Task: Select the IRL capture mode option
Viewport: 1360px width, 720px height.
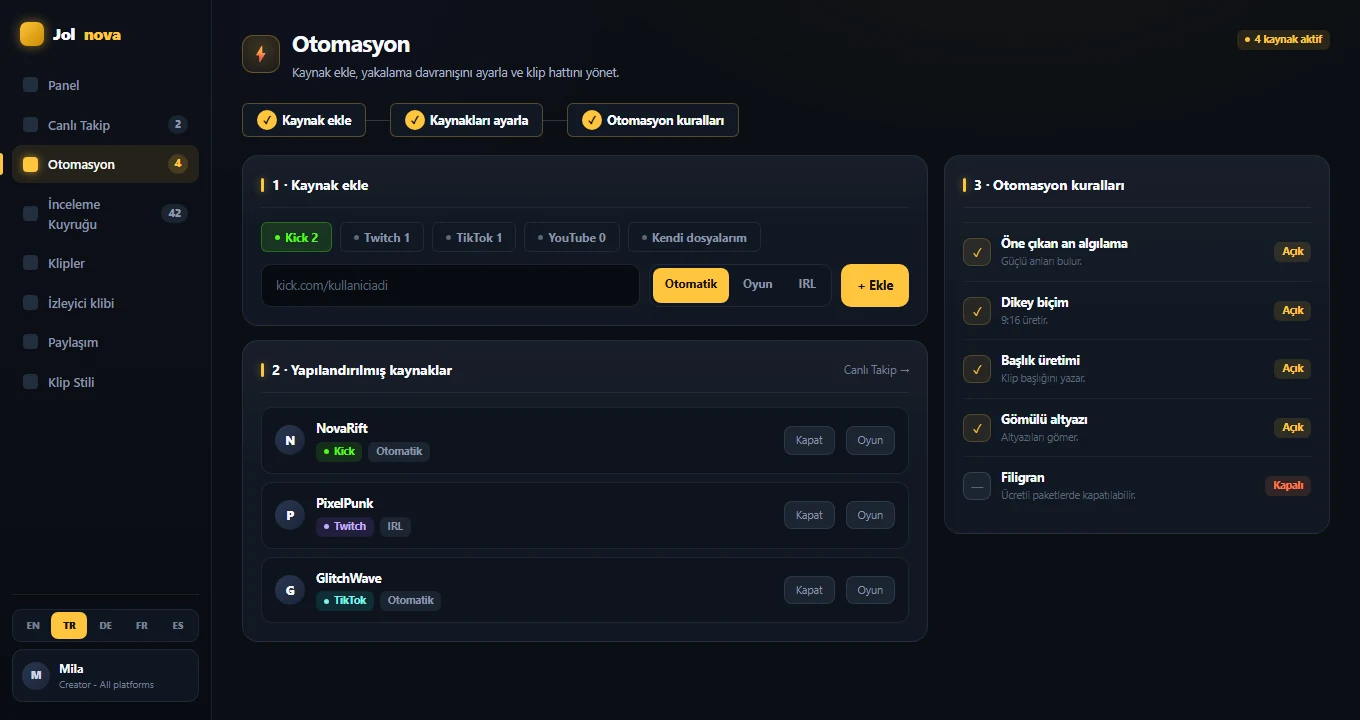Action: point(807,285)
